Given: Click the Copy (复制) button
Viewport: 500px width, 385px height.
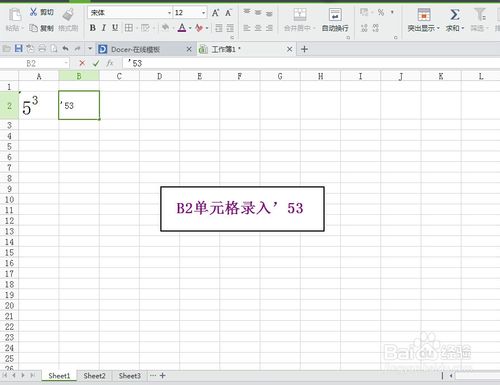Looking at the screenshot, I should coord(41,28).
